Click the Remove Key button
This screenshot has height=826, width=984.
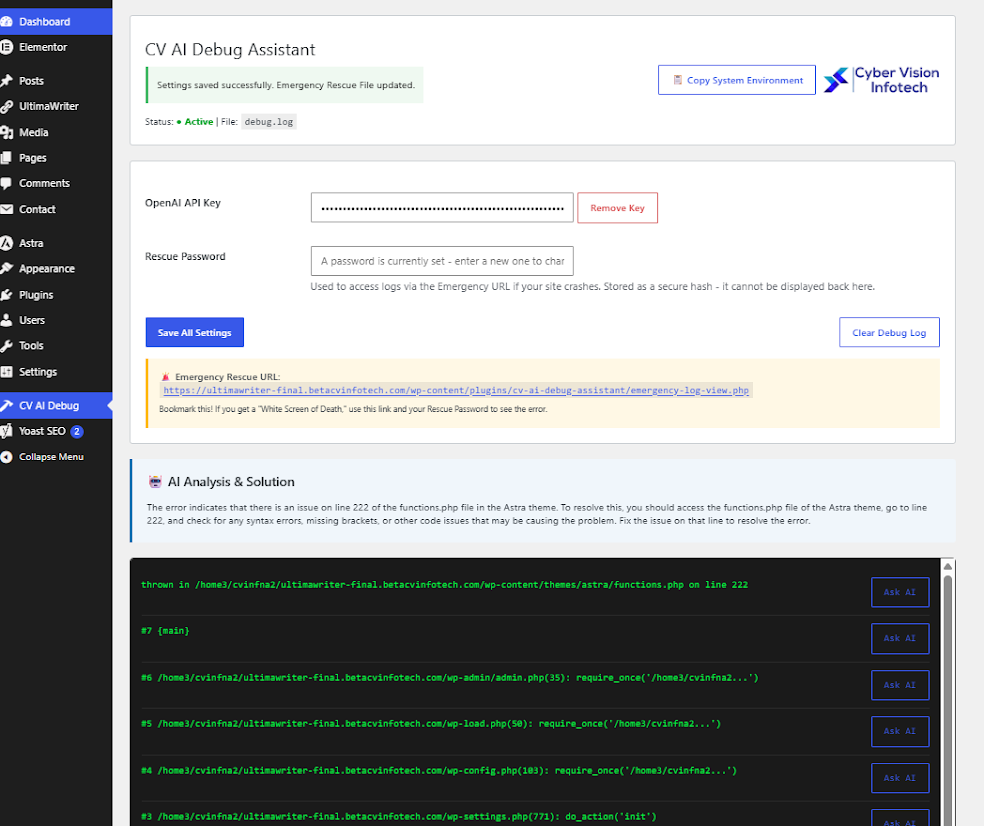tap(618, 208)
